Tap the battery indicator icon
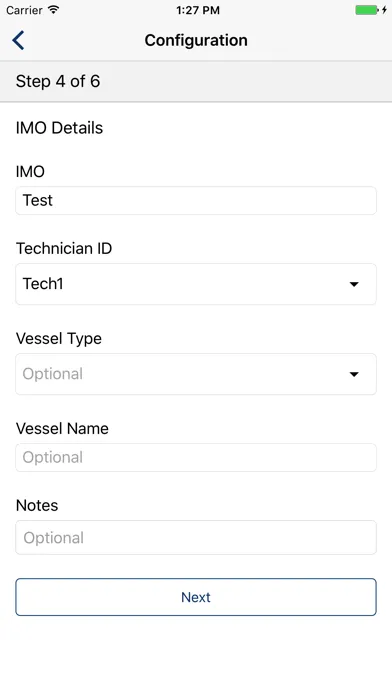Screen dimensions: 392x696 pos(367,10)
